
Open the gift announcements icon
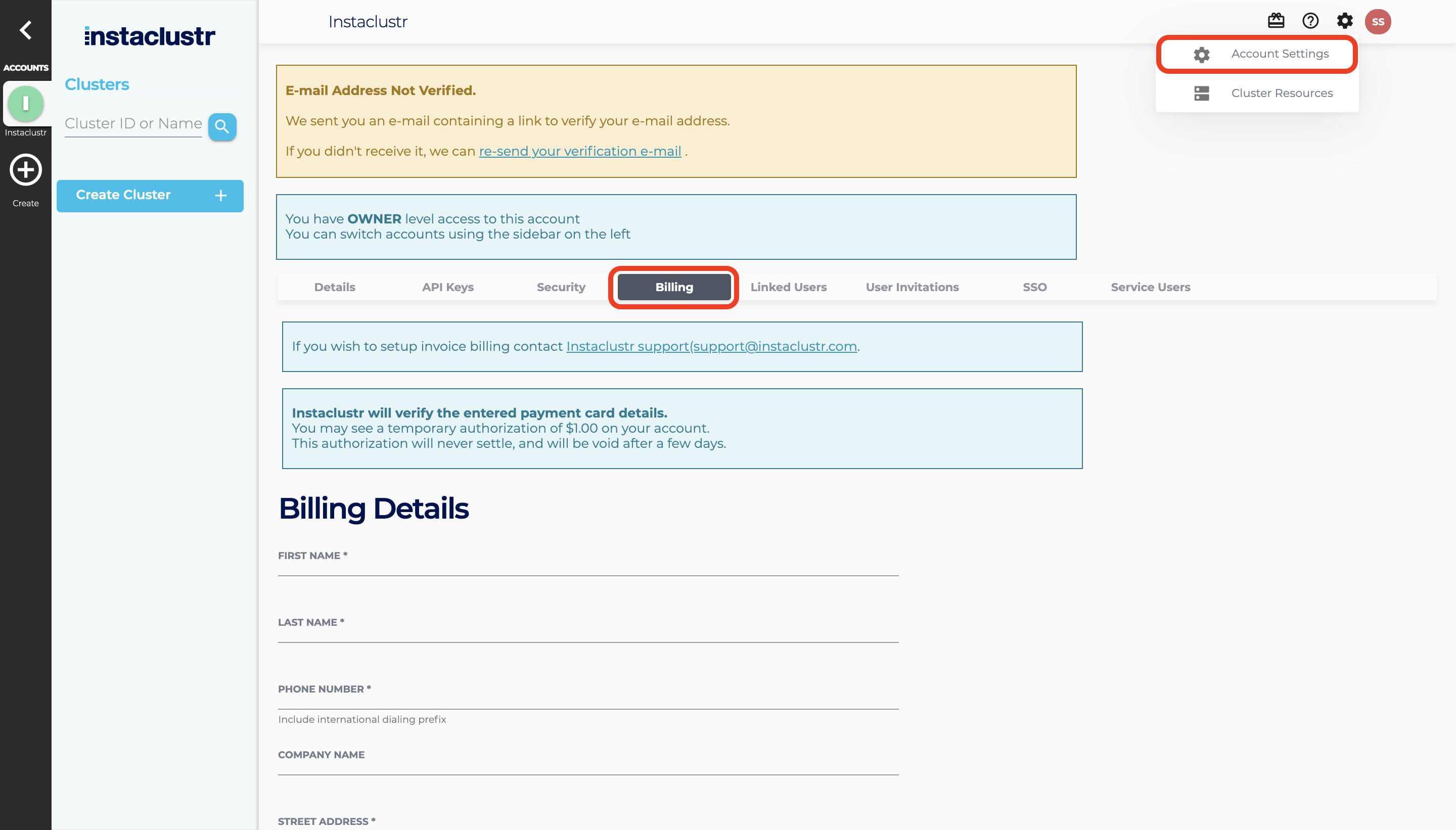pos(1276,21)
